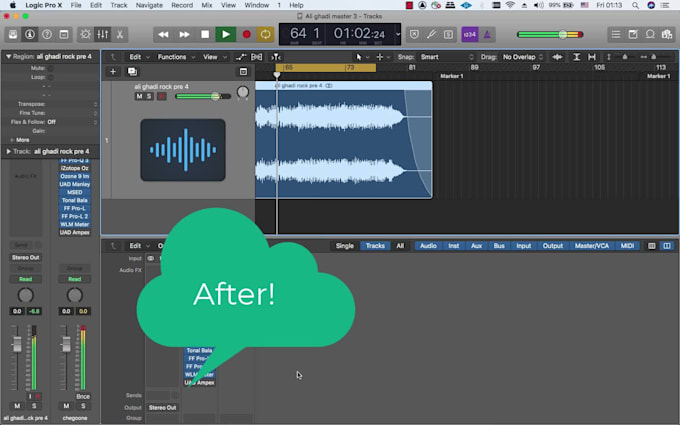Click the track header pan knob

243,92
